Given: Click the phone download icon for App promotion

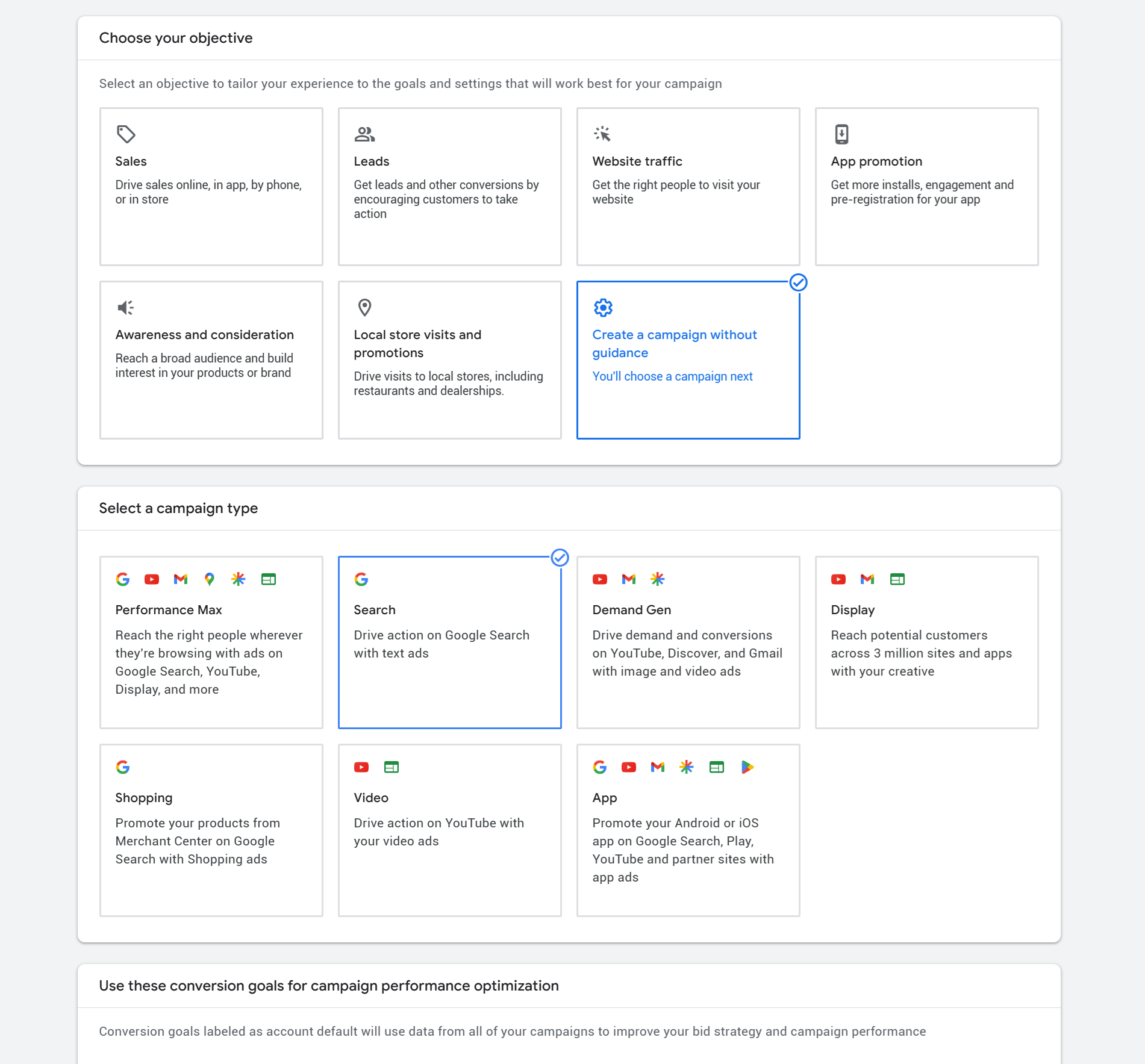Looking at the screenshot, I should pos(841,134).
